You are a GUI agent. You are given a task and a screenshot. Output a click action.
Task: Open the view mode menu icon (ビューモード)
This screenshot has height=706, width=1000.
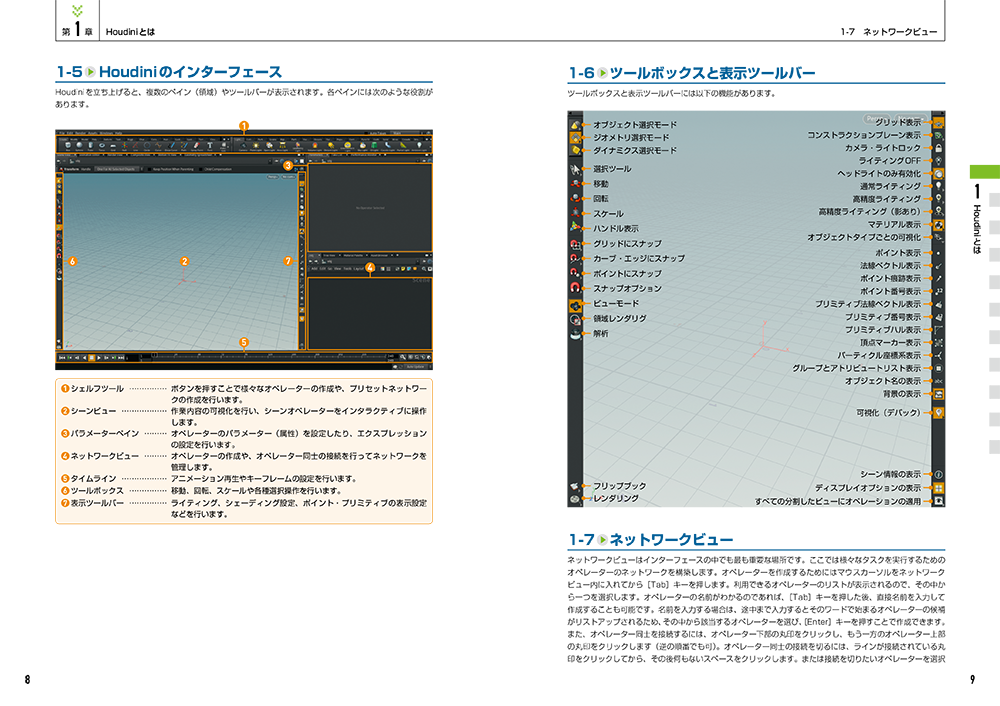pyautogui.click(x=576, y=304)
